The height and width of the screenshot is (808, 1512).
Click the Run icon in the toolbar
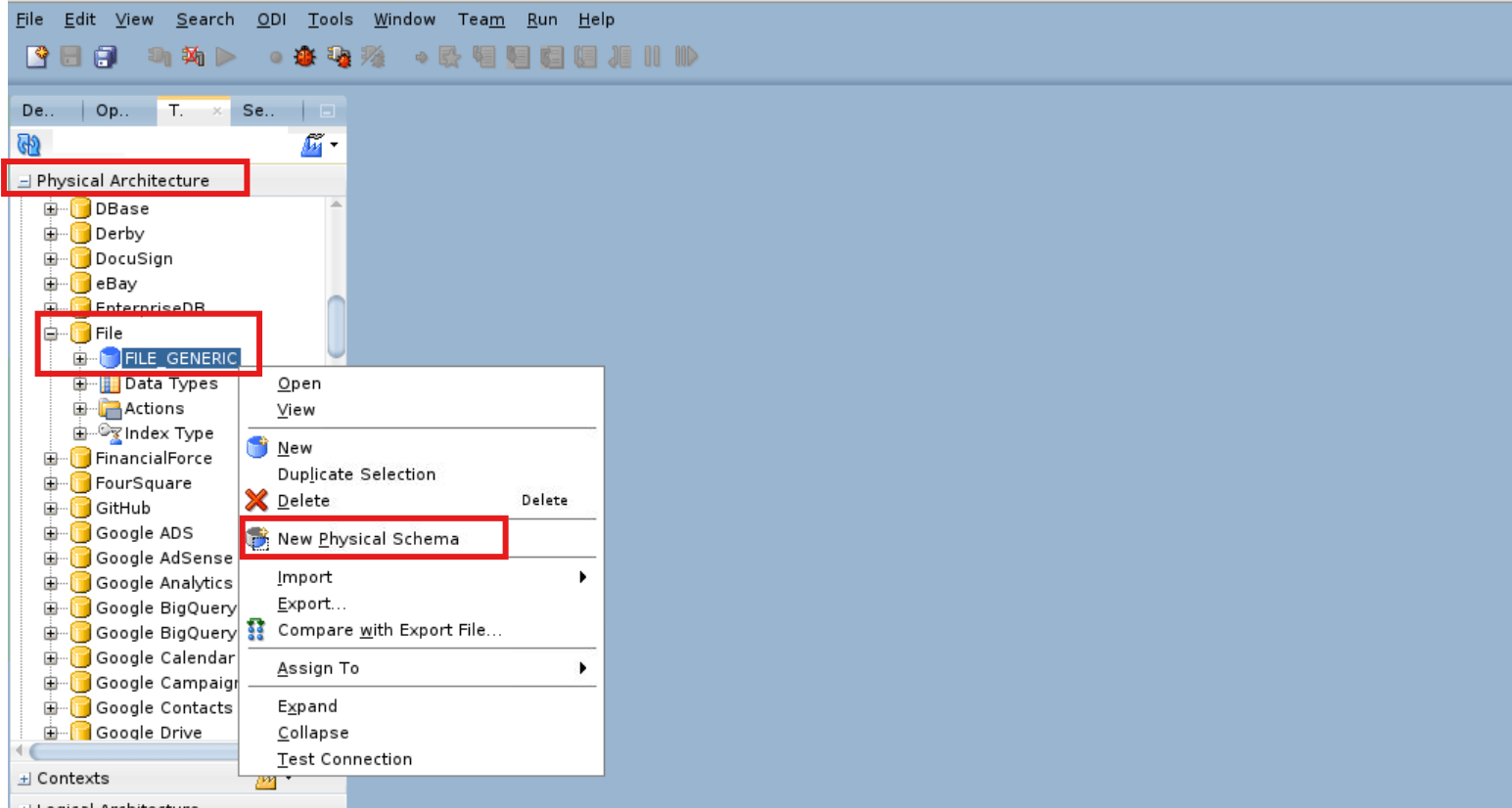click(x=226, y=56)
